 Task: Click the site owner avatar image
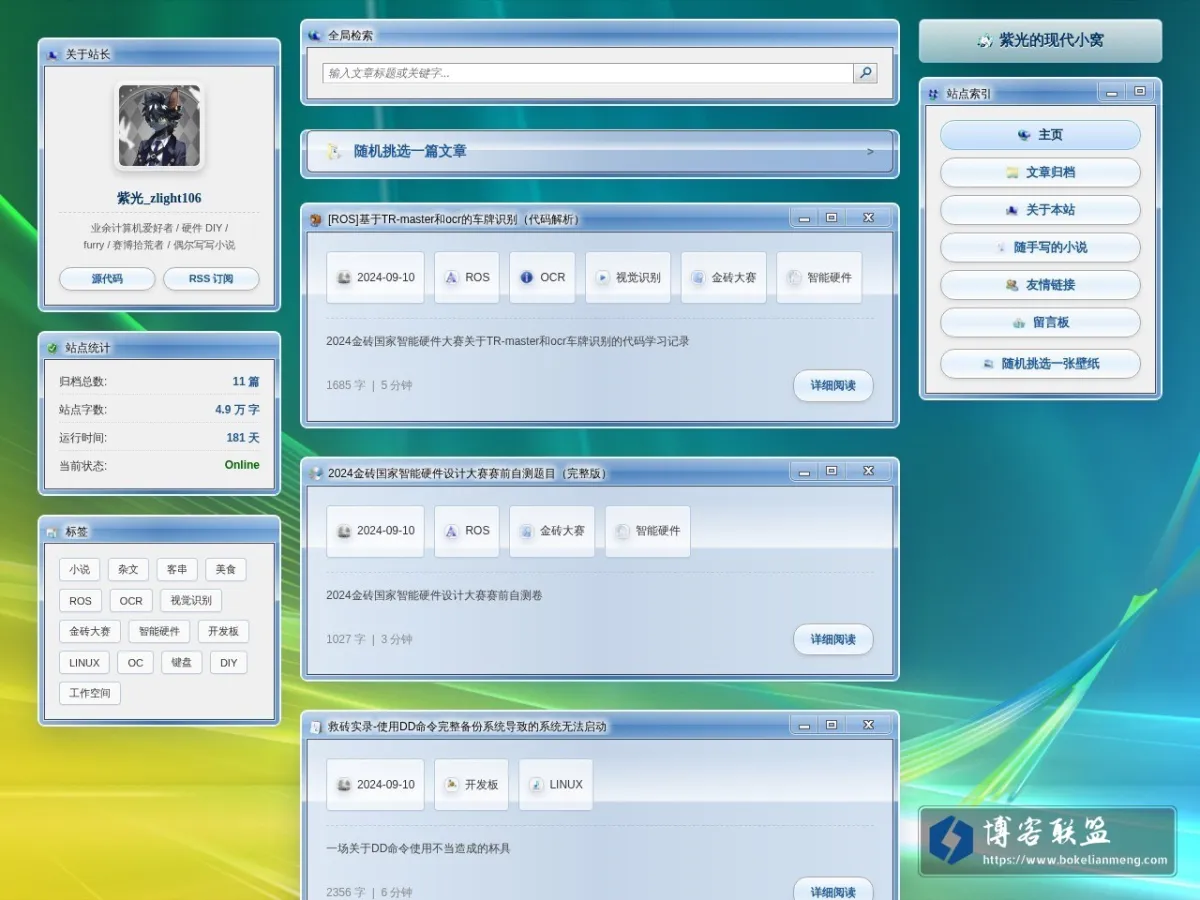(160, 125)
